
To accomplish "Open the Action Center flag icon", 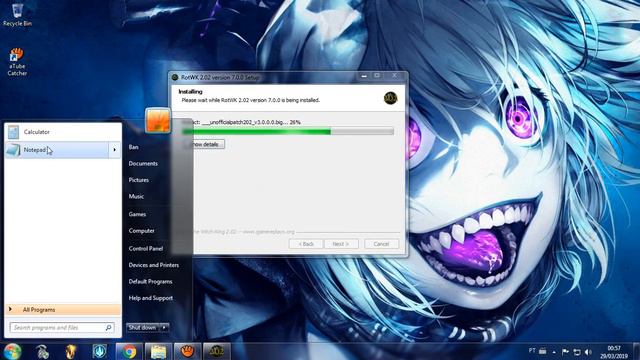I will tap(565, 351).
